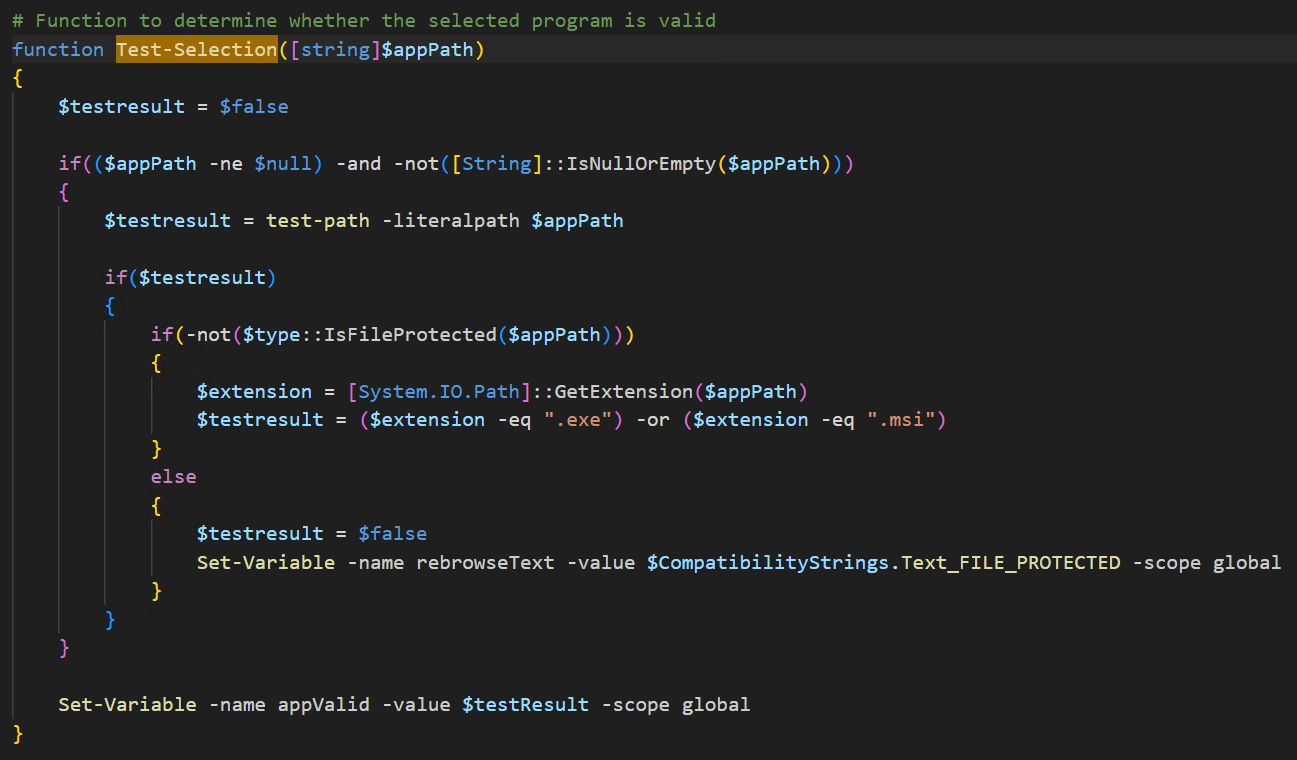
Task: Click the highlighted Test-Selection function name
Action: [x=196, y=49]
